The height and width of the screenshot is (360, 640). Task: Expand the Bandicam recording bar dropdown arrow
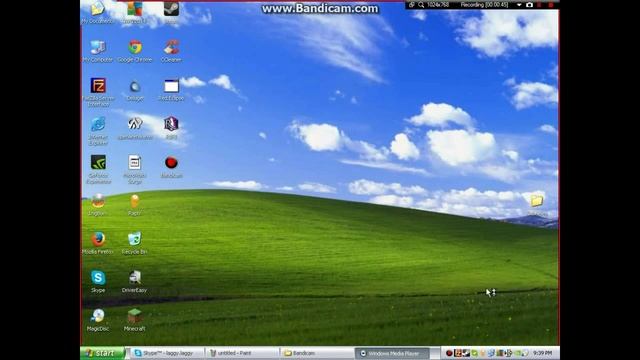[519, 5]
